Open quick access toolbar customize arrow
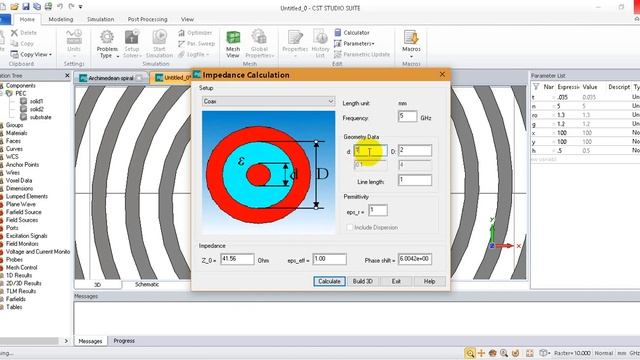 click(x=81, y=7)
